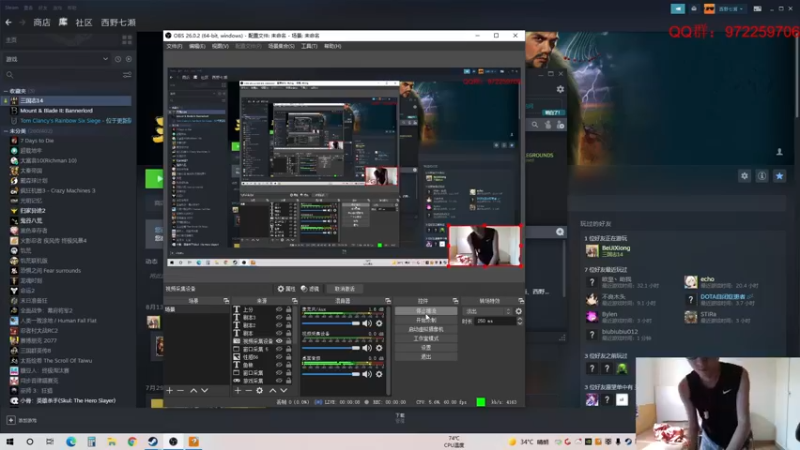
Task: Open Steam from the Windows taskbar
Action: click(x=153, y=441)
